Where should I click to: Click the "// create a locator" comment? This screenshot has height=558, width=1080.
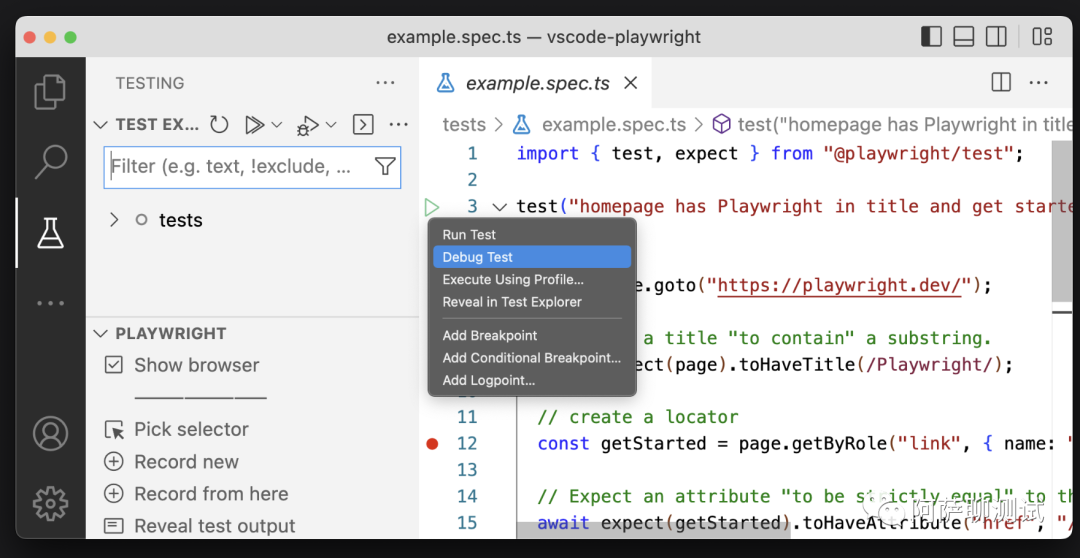click(638, 417)
